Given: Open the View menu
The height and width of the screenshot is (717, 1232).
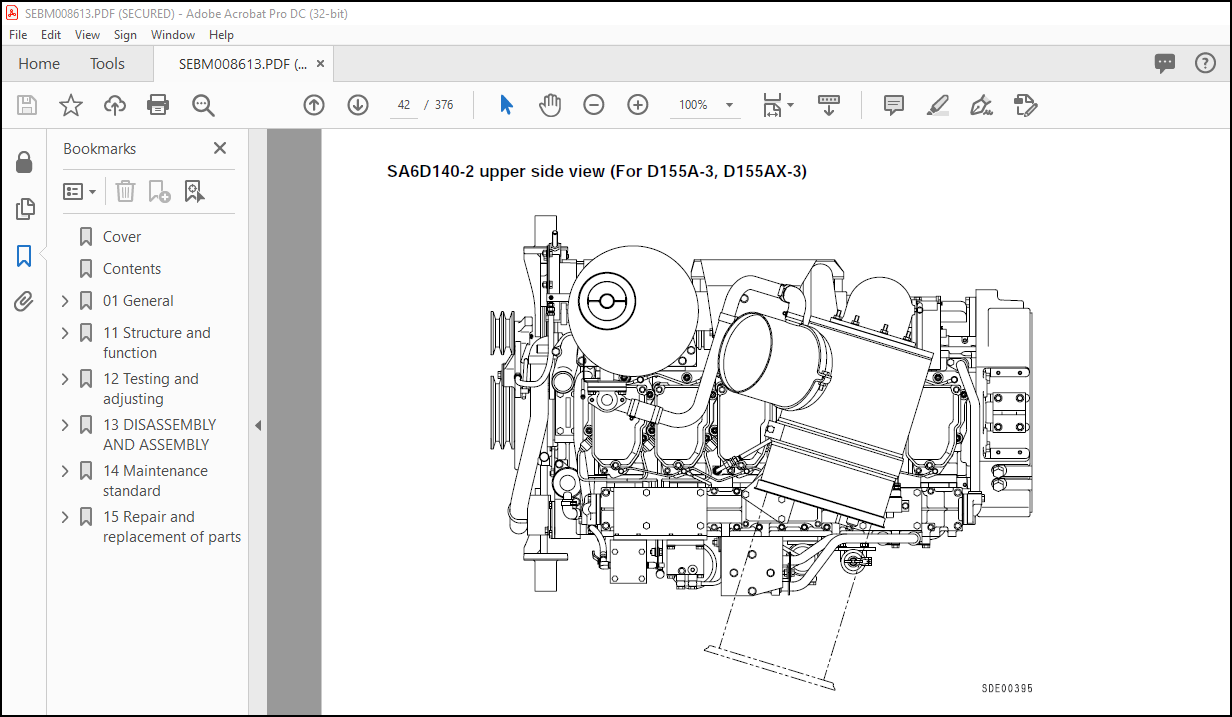Looking at the screenshot, I should (88, 34).
